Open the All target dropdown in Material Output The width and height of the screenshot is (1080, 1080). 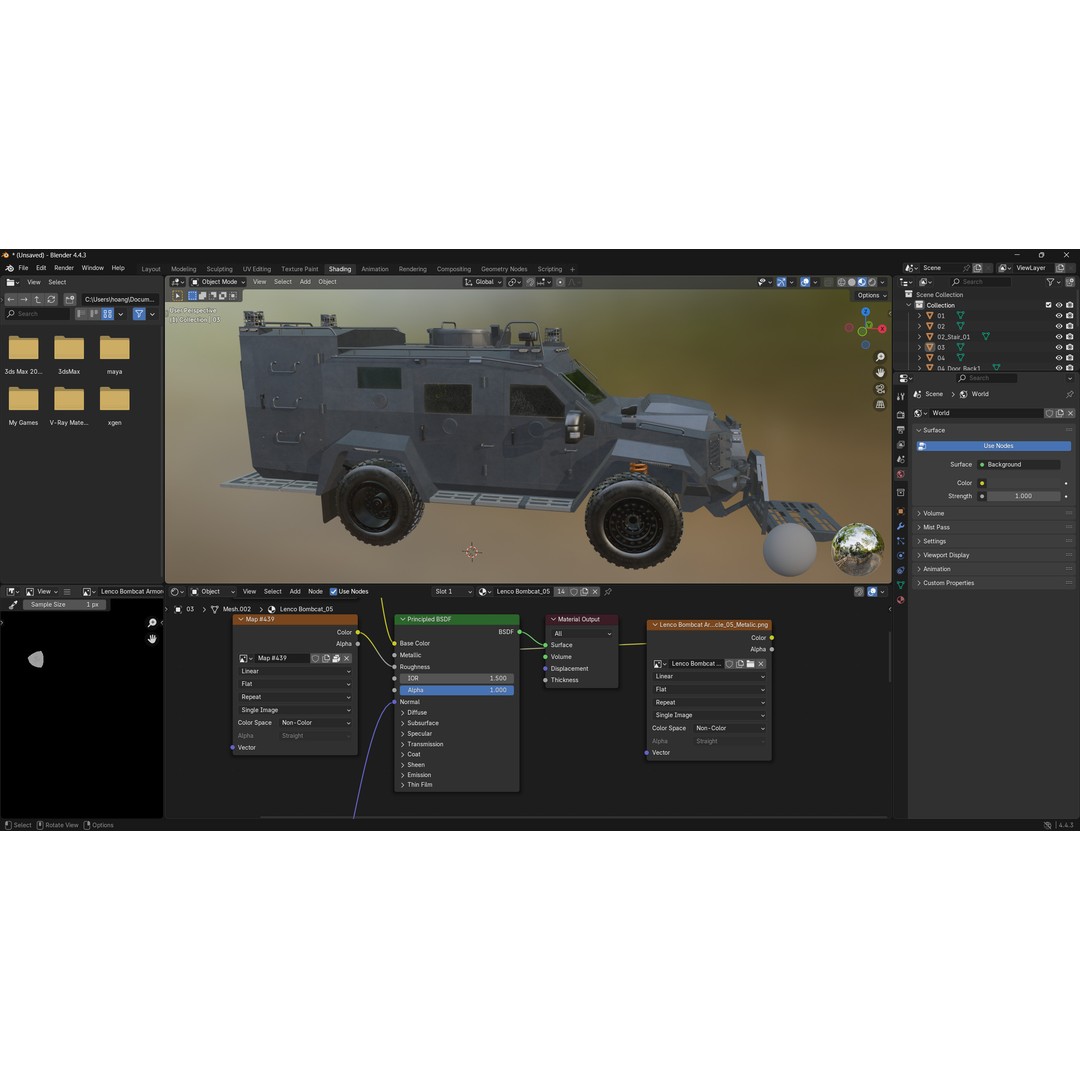pyautogui.click(x=582, y=634)
